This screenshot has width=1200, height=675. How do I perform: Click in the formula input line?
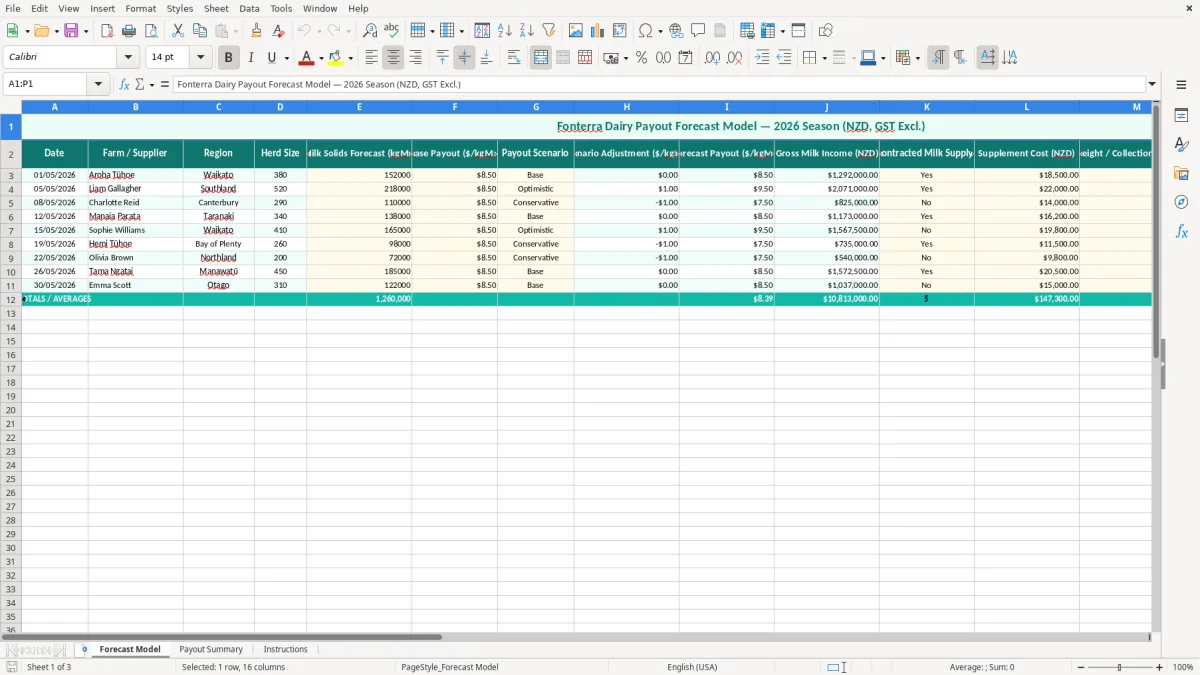658,84
